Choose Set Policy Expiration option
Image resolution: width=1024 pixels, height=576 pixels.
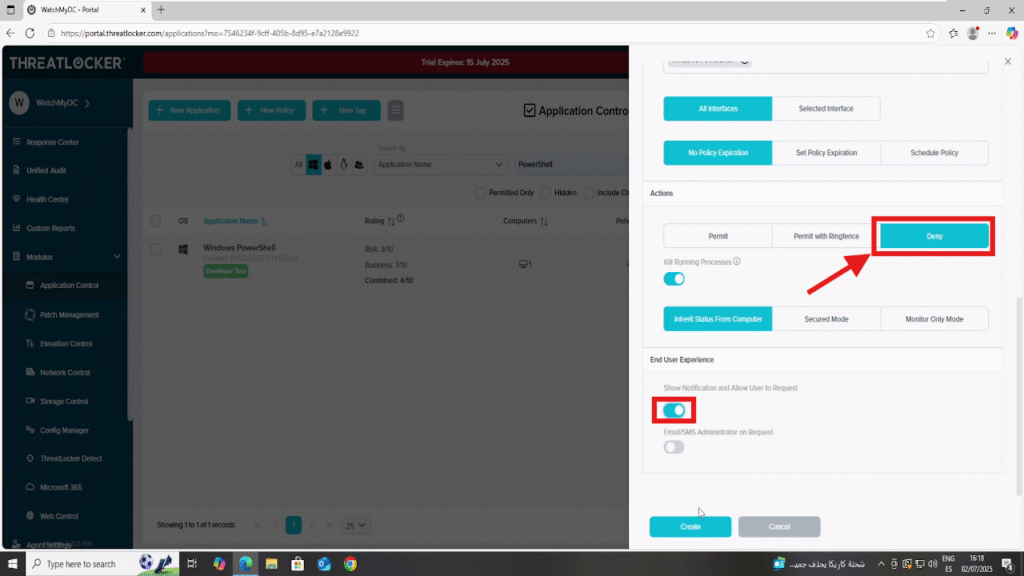coord(826,153)
